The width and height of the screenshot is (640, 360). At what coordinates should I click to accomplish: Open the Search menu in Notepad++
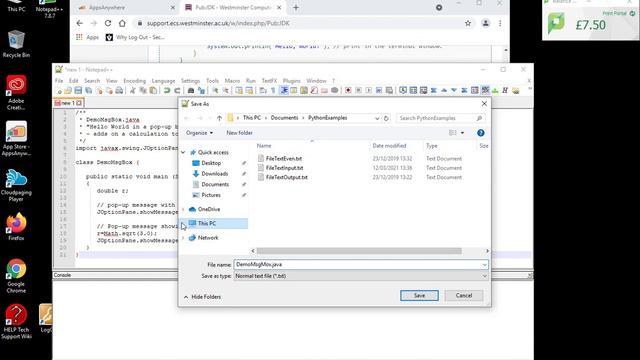(x=92, y=81)
